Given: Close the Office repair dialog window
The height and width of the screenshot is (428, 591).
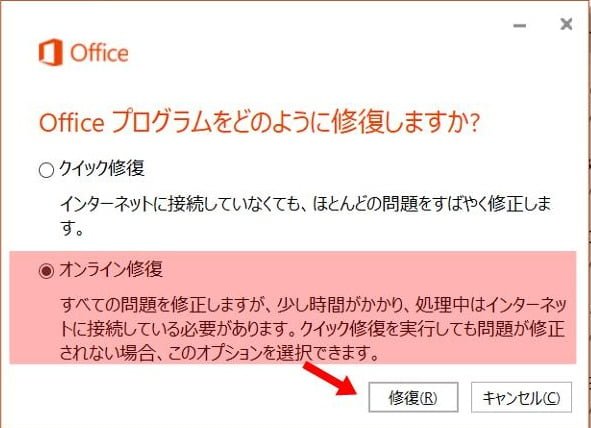Looking at the screenshot, I should click(x=566, y=24).
